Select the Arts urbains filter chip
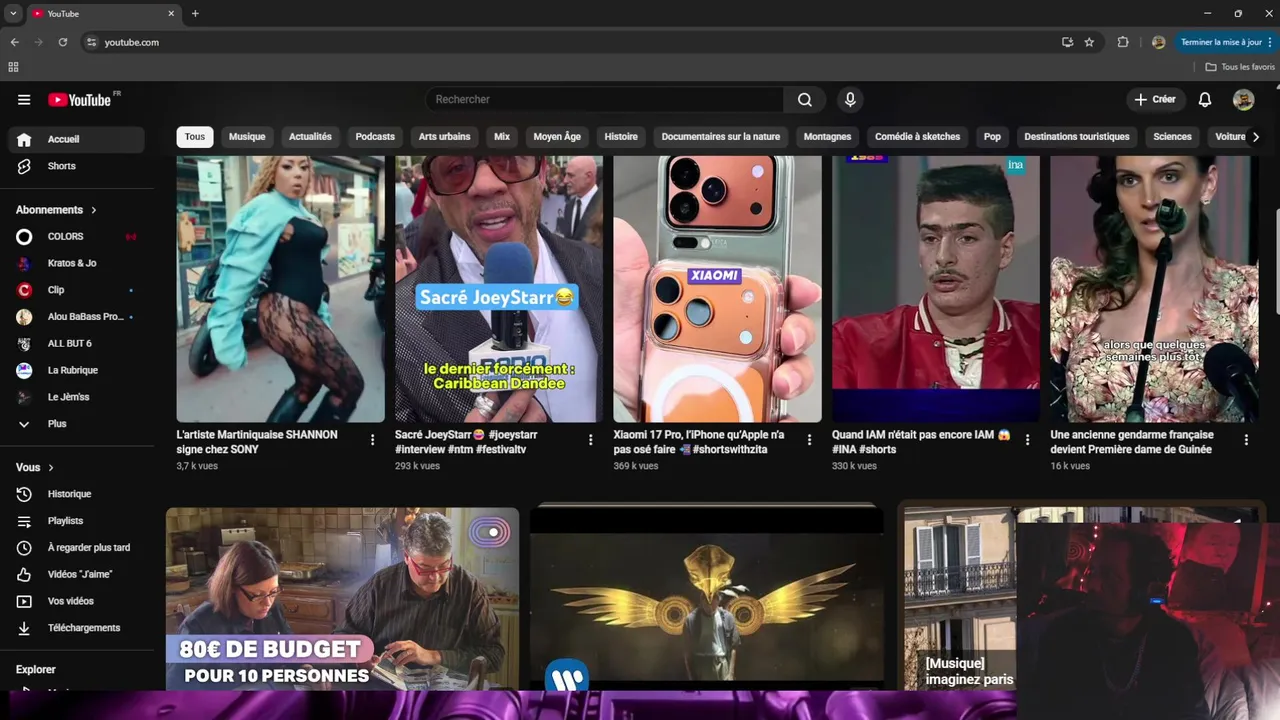This screenshot has height=720, width=1280. (444, 137)
